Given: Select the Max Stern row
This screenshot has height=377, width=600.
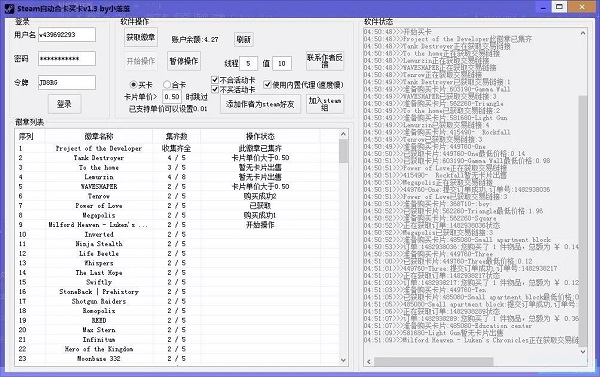Looking at the screenshot, I should pos(177,330).
